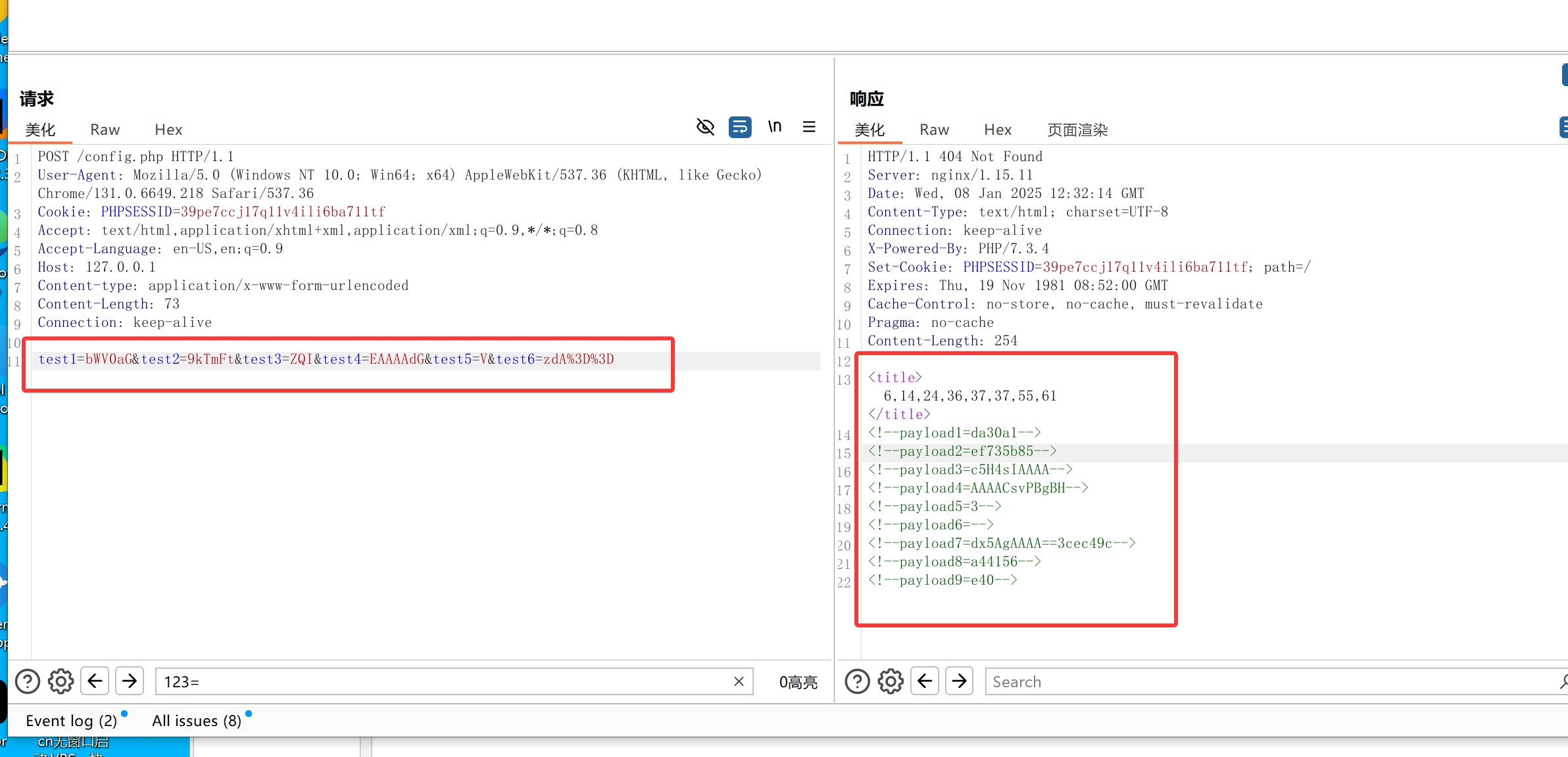Image resolution: width=1568 pixels, height=757 pixels.
Task: Switch response view to Hex tab
Action: pos(998,130)
